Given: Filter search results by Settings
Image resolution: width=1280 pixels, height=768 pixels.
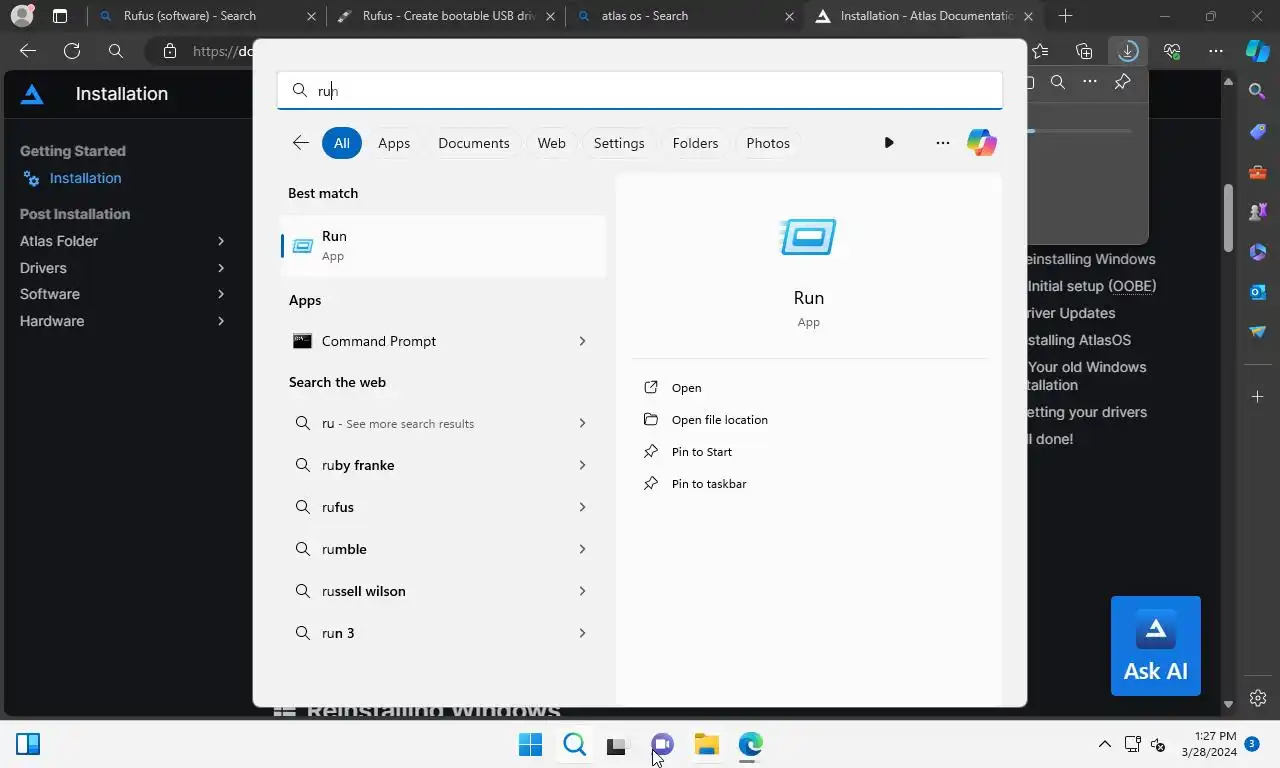Looking at the screenshot, I should coord(619,143).
